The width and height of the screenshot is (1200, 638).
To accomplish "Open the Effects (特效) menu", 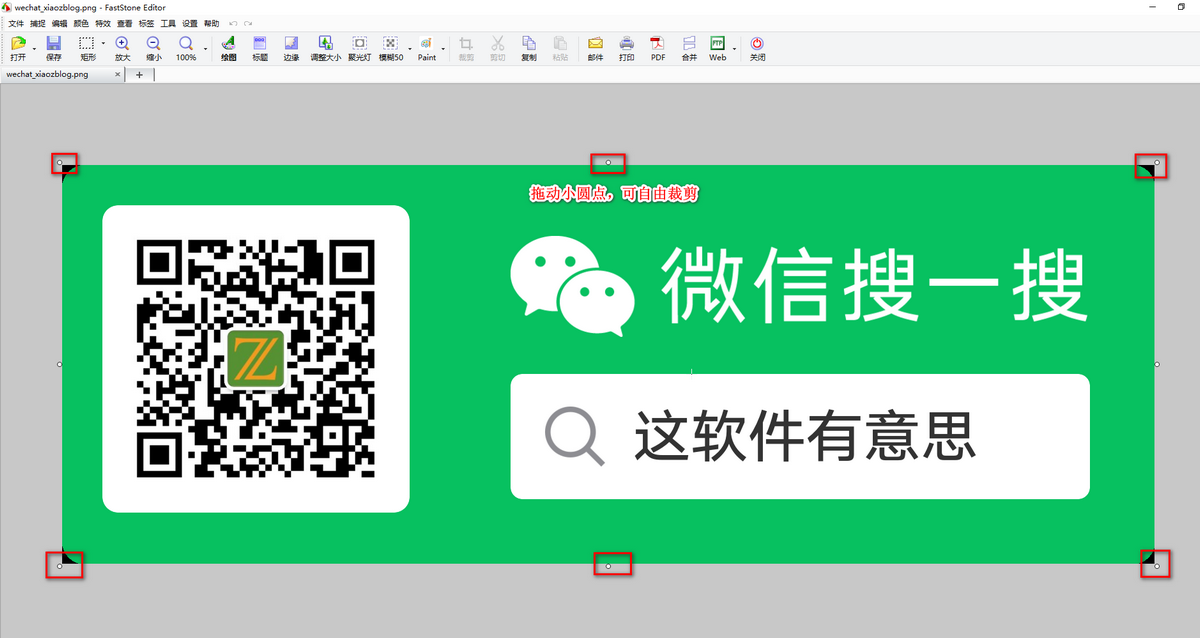I will coord(103,23).
